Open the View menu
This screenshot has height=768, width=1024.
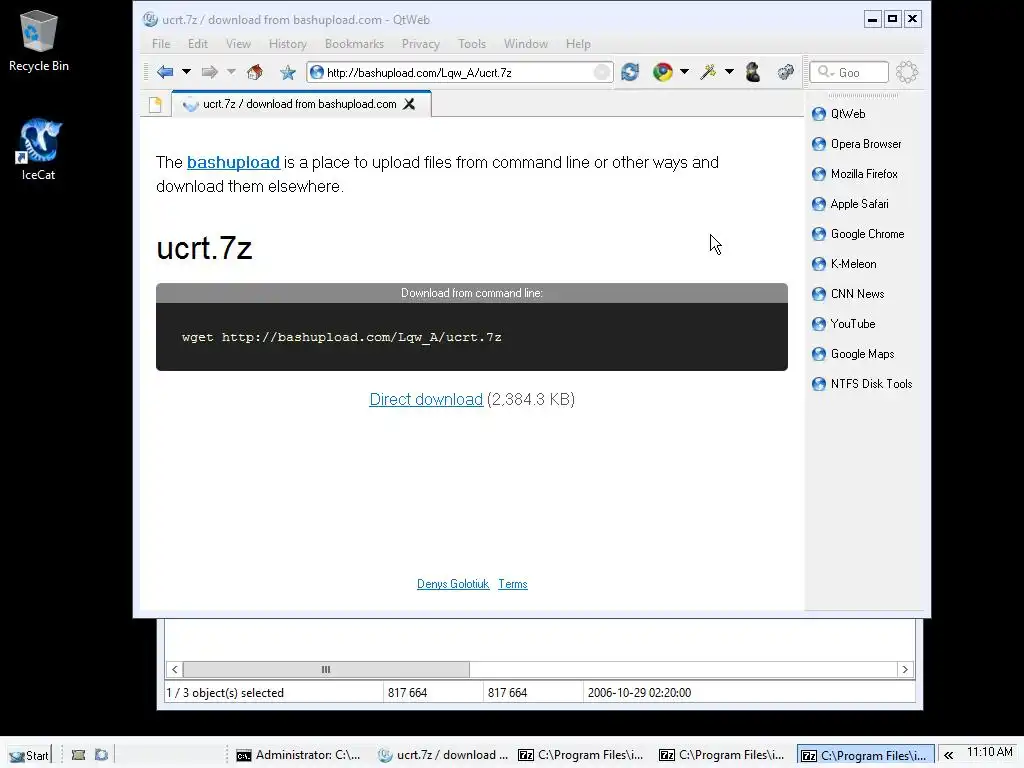238,44
